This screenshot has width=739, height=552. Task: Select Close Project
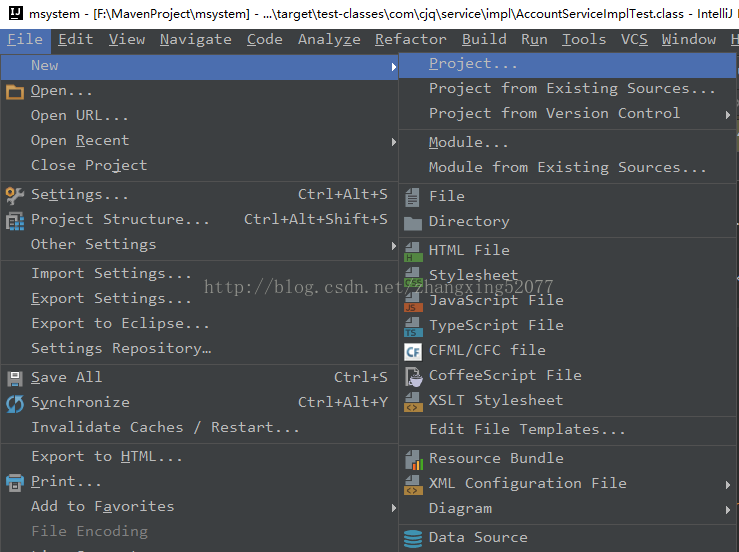(199, 166)
